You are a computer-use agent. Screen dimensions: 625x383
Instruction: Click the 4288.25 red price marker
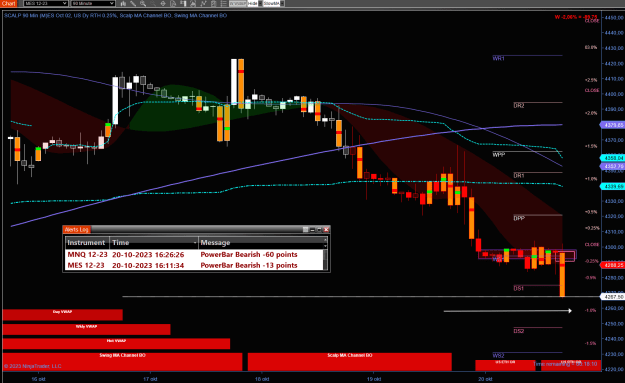(613, 265)
